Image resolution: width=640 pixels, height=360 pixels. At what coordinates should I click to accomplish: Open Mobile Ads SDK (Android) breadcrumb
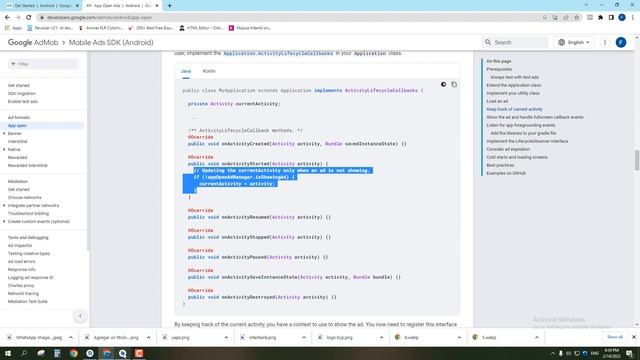click(111, 42)
